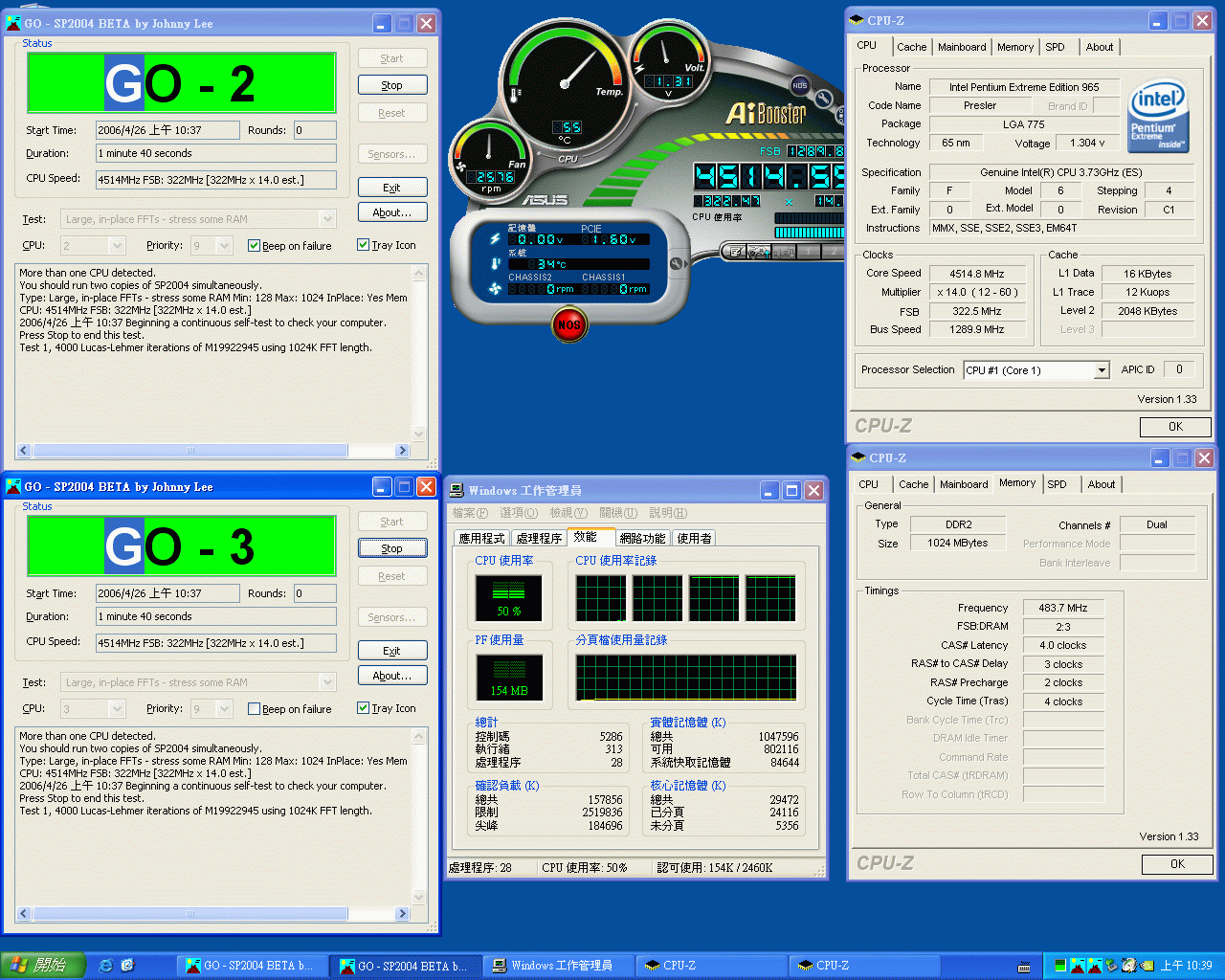Click AI Booster profile 1 button
The width and height of the screenshot is (1225, 980).
808,252
